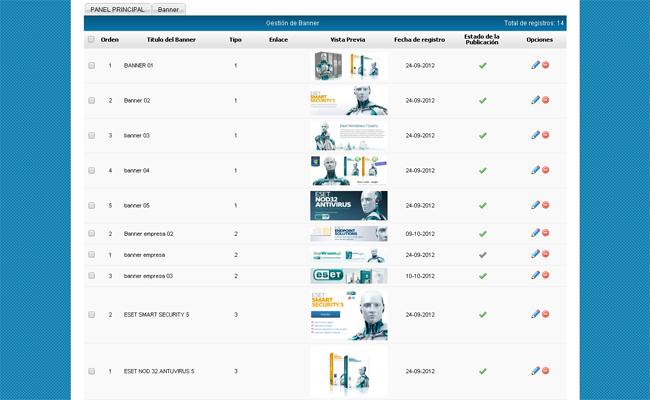Click the Titulo del Banner column header
Screen dimensions: 650x400
point(171,40)
